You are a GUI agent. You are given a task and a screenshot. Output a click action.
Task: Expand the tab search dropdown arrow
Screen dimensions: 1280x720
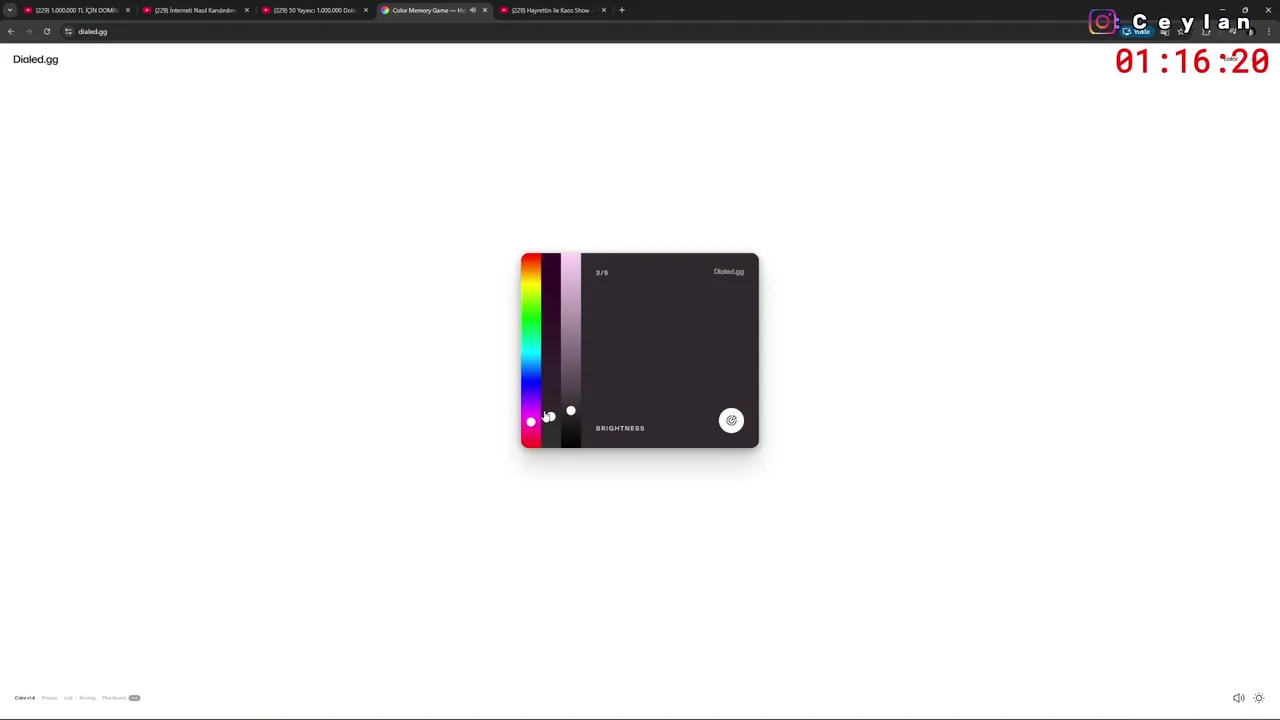pos(9,10)
